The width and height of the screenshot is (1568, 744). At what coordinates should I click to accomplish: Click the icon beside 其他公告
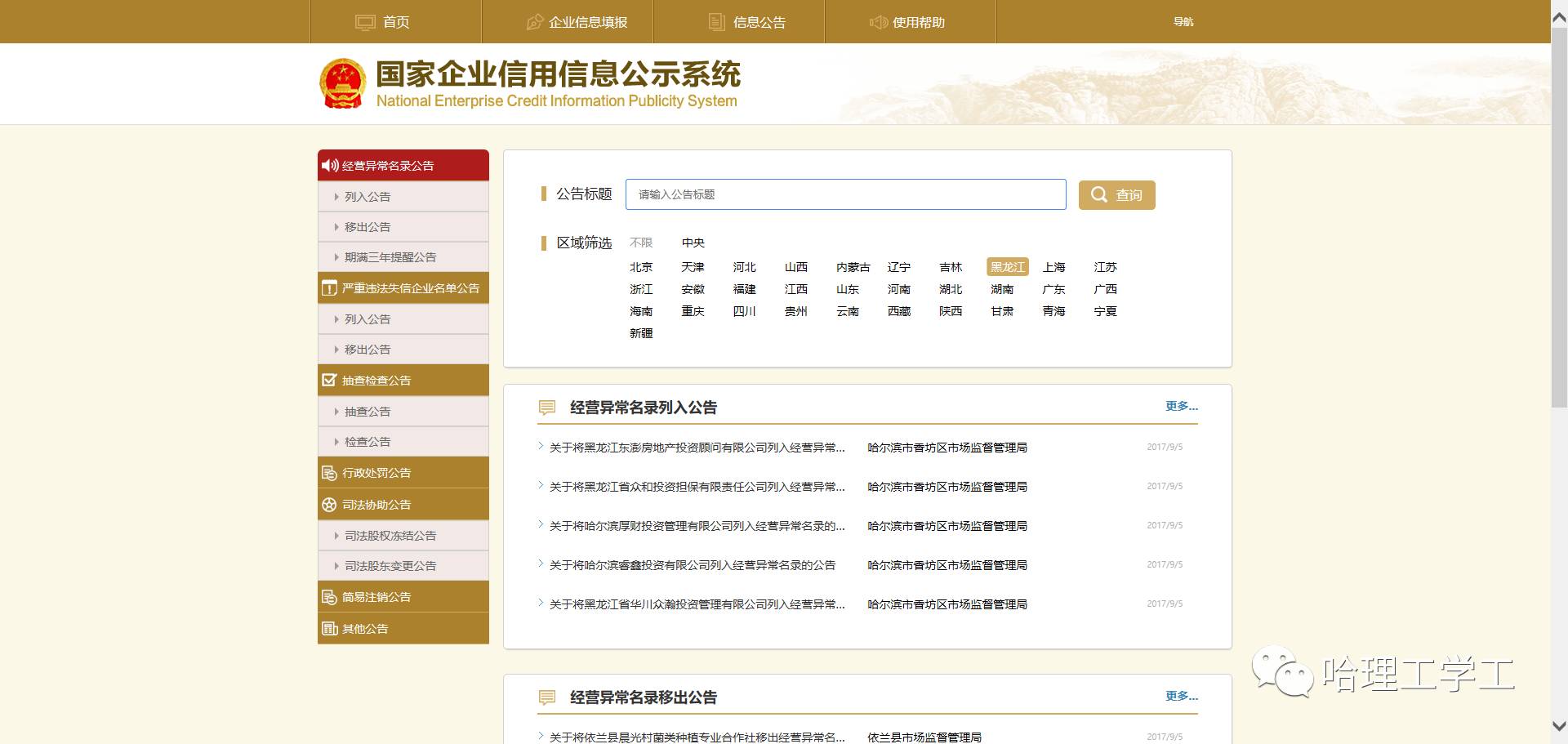point(329,629)
